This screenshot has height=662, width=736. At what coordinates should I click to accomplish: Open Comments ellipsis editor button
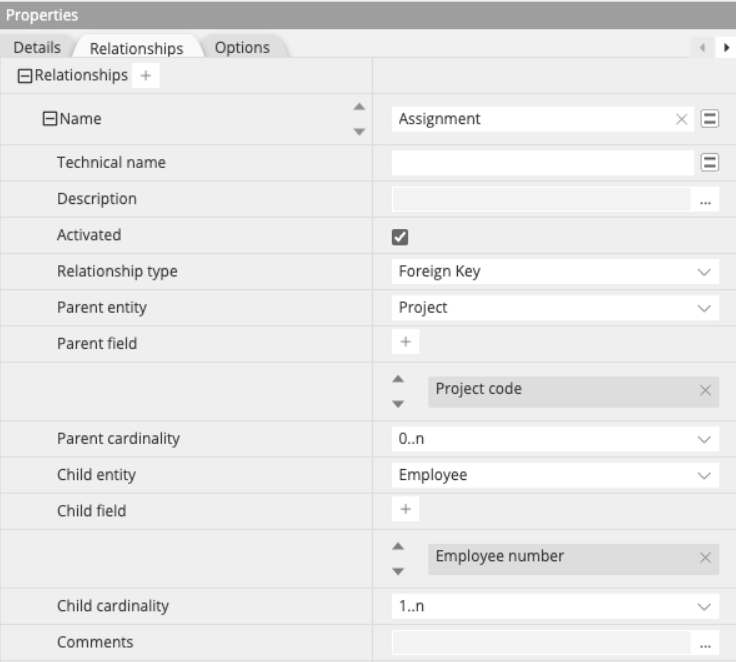tap(705, 643)
